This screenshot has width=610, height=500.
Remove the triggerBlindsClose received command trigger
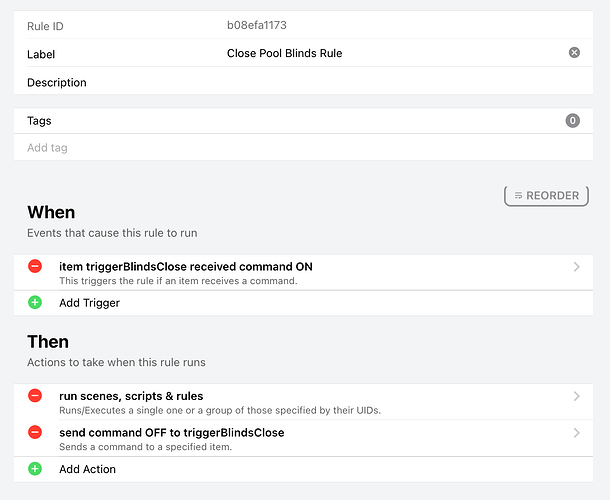pyautogui.click(x=35, y=267)
